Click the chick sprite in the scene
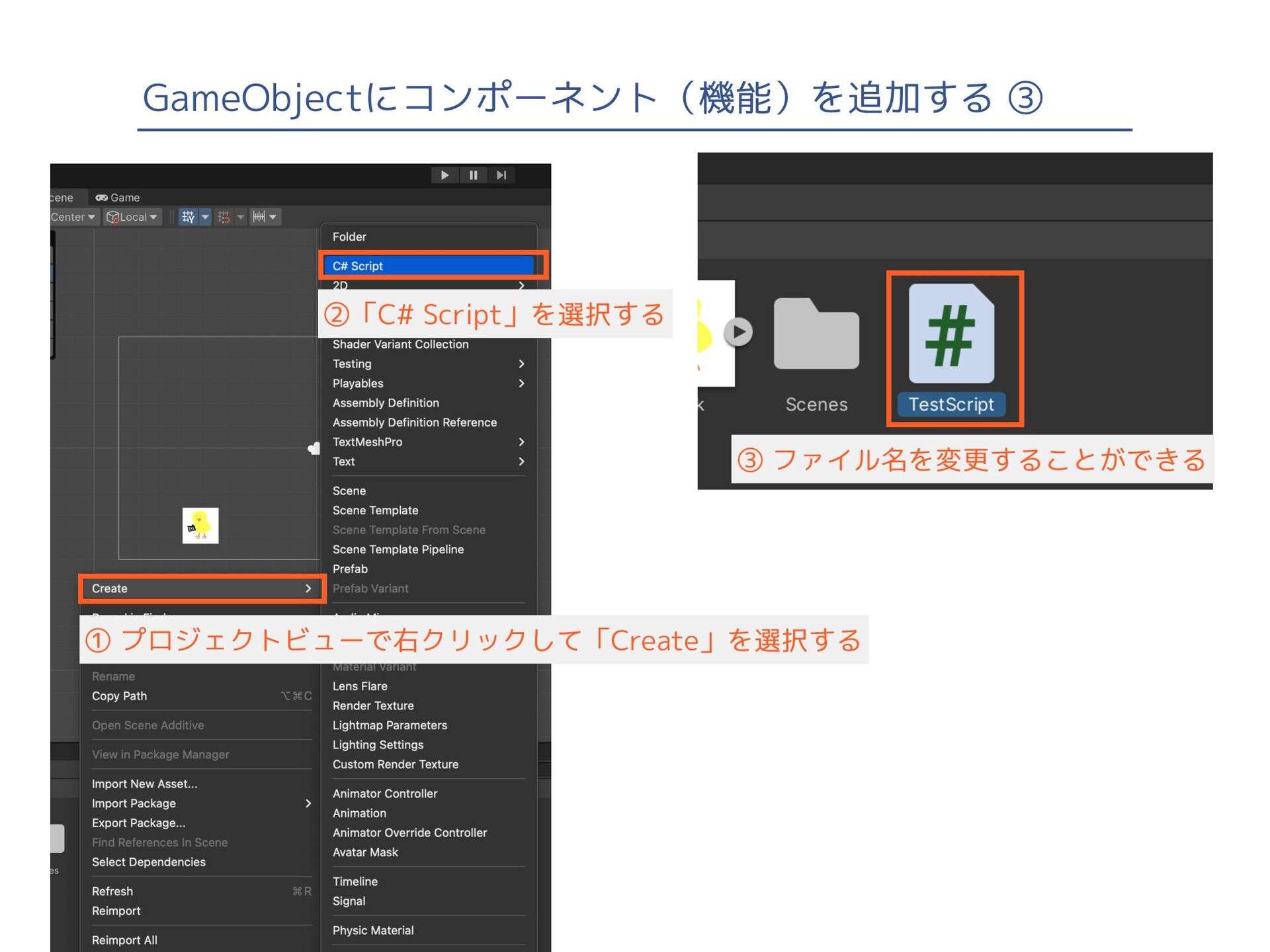Screen dimensions: 1270x952 [x=200, y=526]
